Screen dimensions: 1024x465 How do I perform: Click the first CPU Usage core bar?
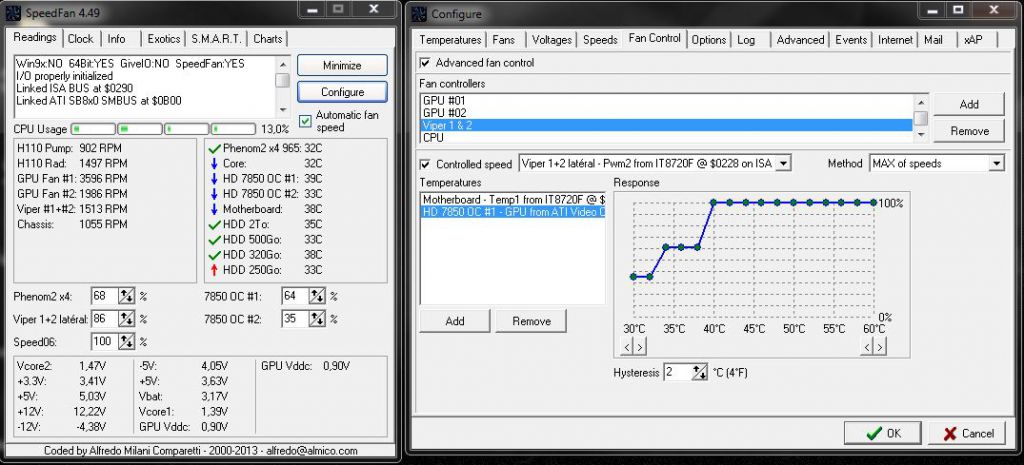point(93,129)
